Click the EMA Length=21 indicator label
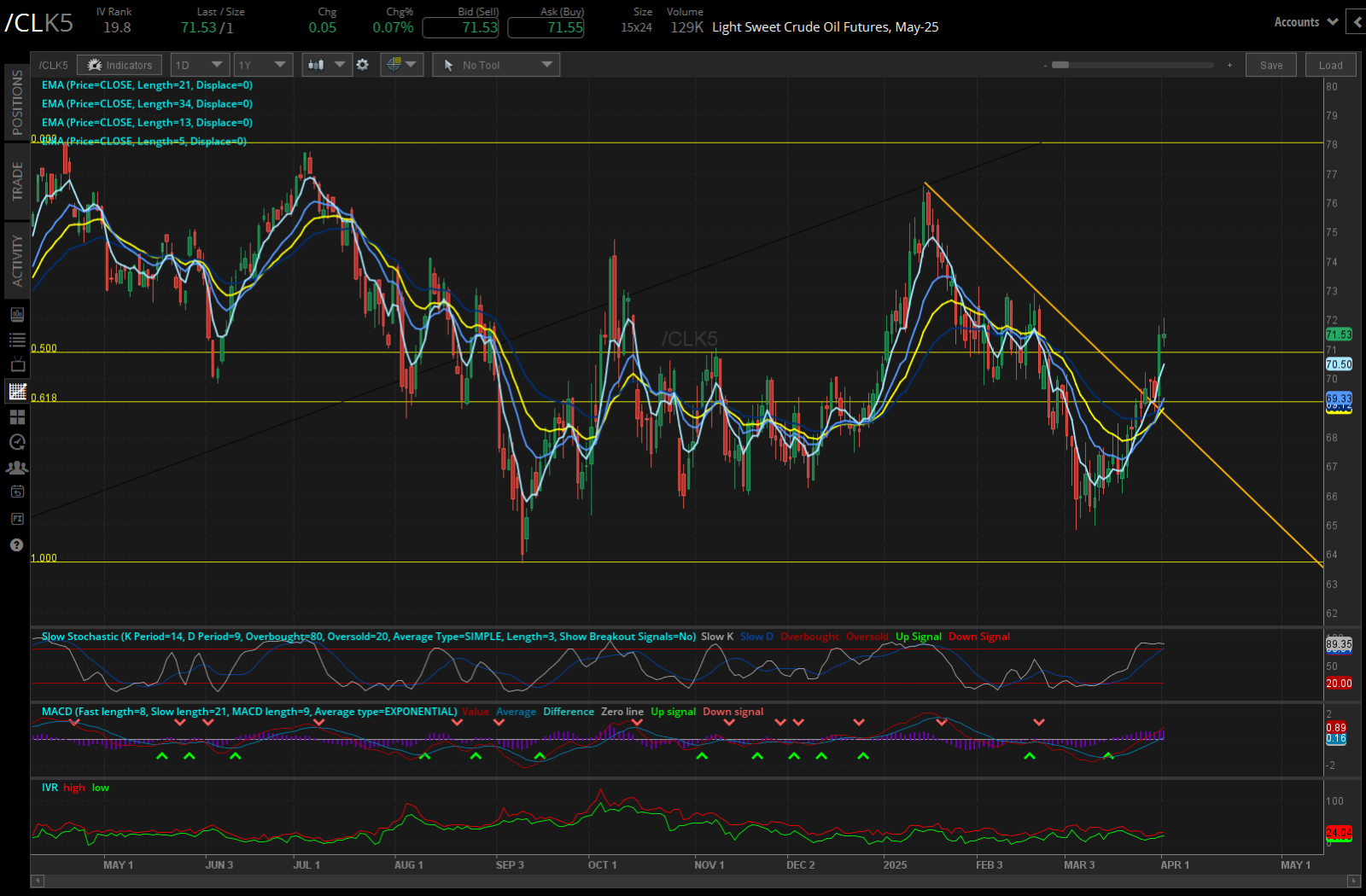This screenshot has width=1366, height=896. (x=146, y=84)
